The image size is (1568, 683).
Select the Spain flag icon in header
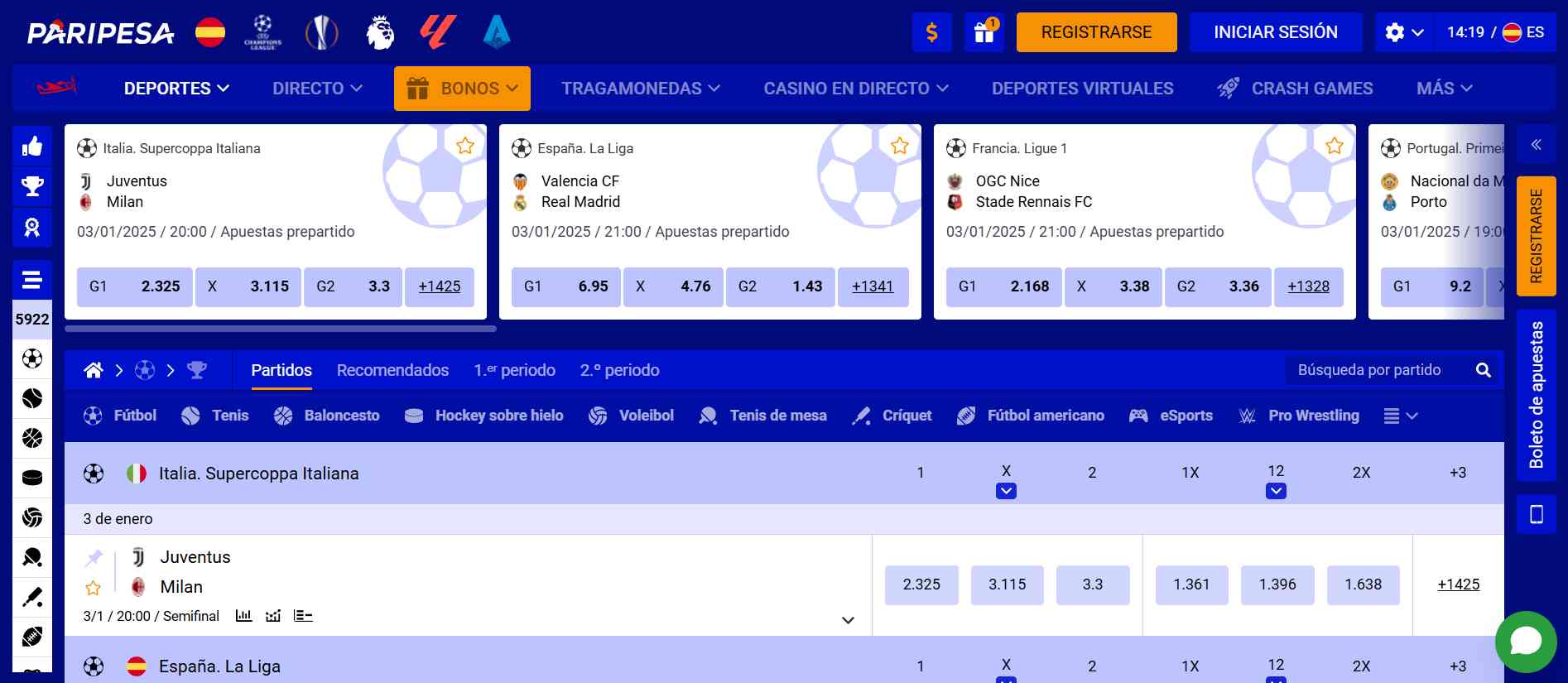(x=210, y=32)
